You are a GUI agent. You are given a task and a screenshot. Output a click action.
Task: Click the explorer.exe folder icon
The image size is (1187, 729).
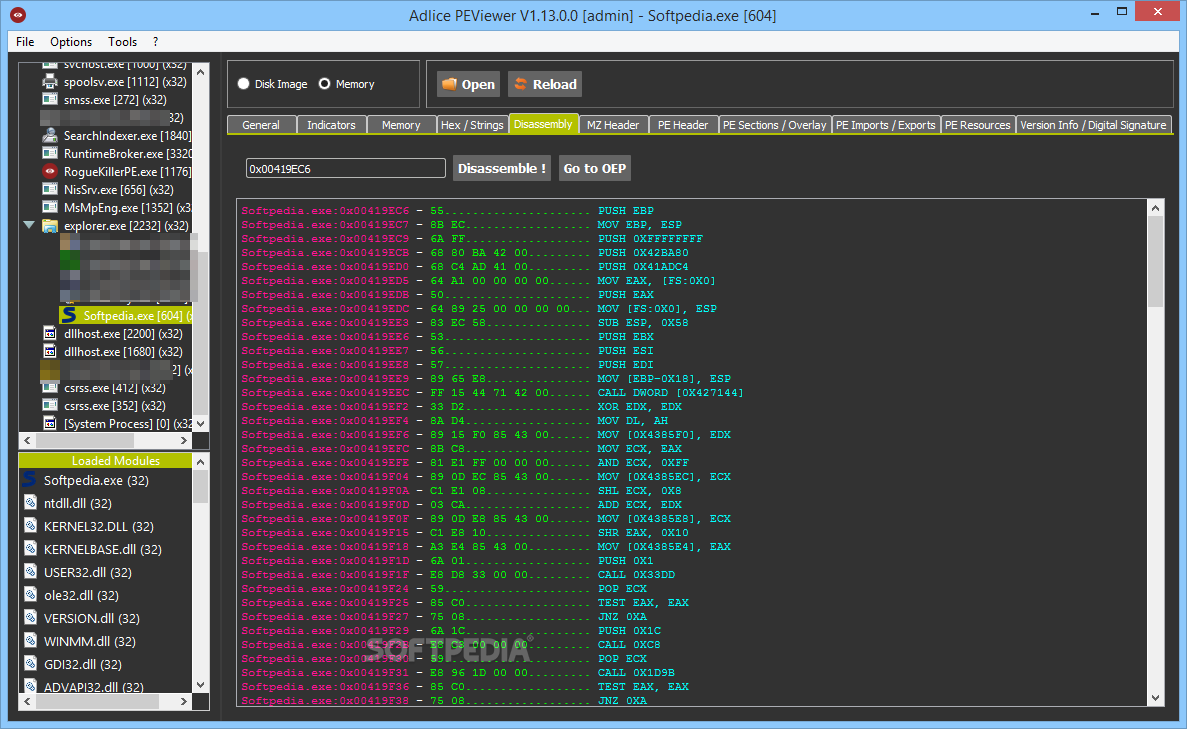pos(50,226)
